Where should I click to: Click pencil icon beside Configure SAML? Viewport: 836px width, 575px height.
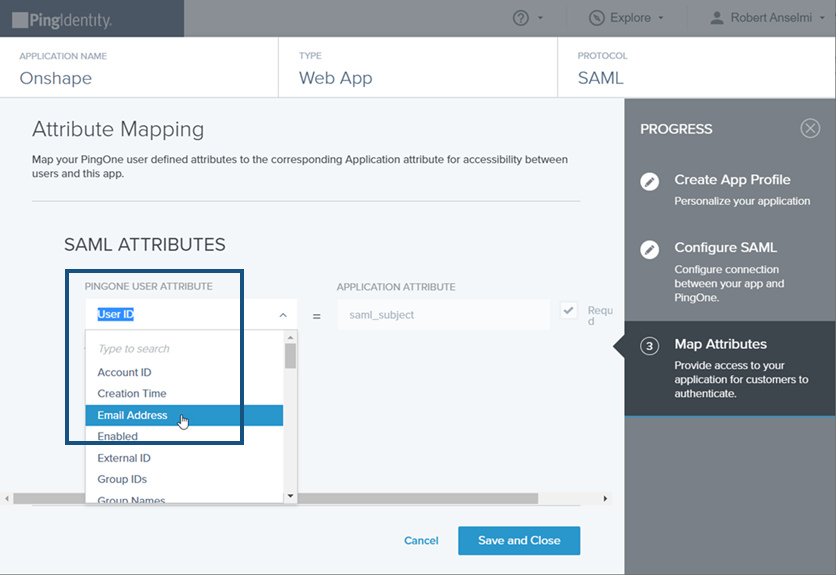650,249
